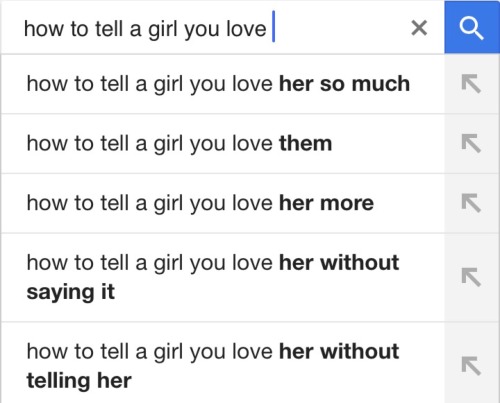Click the bold word 'them' in suggestions
The width and height of the screenshot is (500, 403).
[305, 143]
